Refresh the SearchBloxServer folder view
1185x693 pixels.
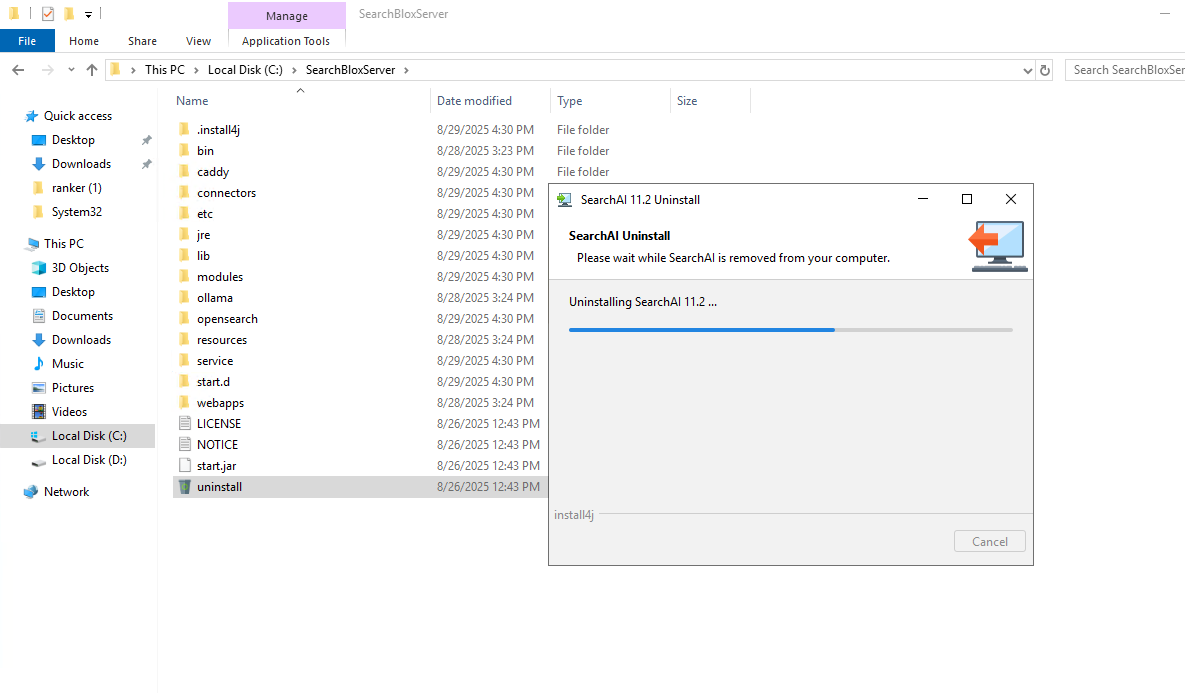(x=1045, y=70)
